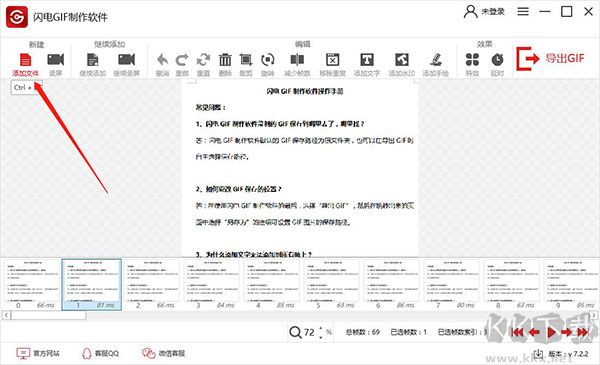
Task: Click the zoom percentage field showing 72
Action: (309, 332)
